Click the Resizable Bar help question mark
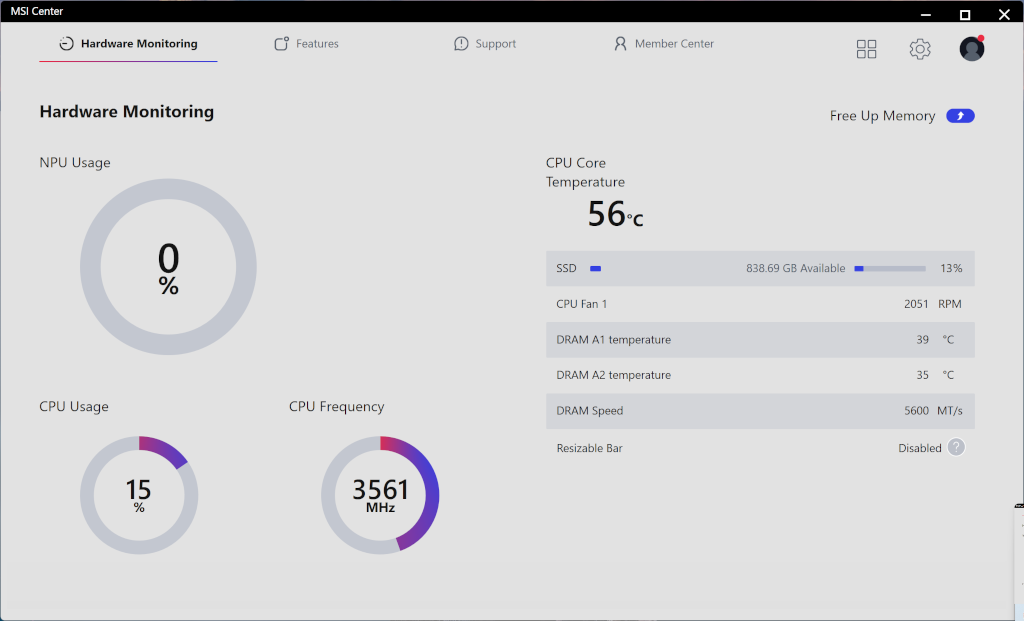This screenshot has height=621, width=1024. tap(956, 448)
